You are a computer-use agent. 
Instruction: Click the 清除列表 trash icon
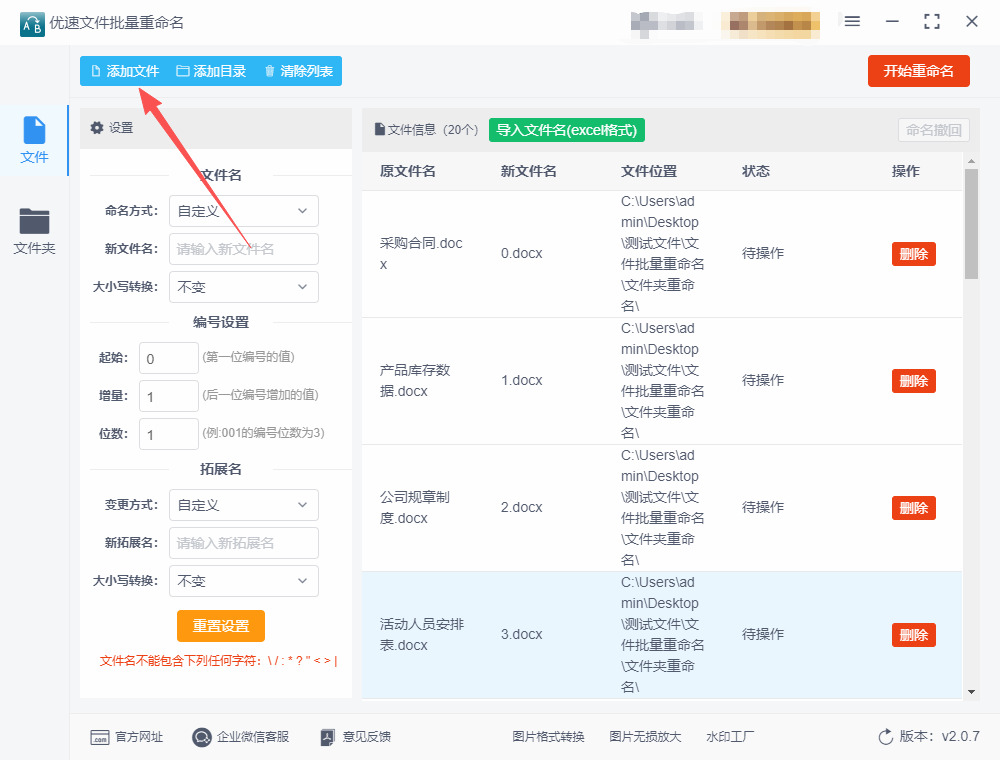pyautogui.click(x=269, y=71)
